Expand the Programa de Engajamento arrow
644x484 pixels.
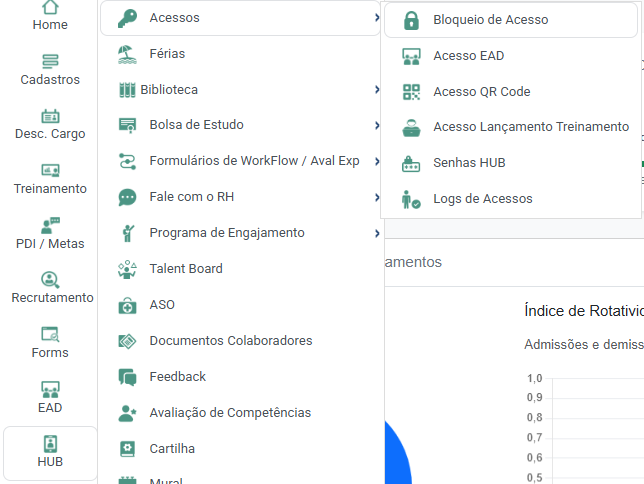376,233
